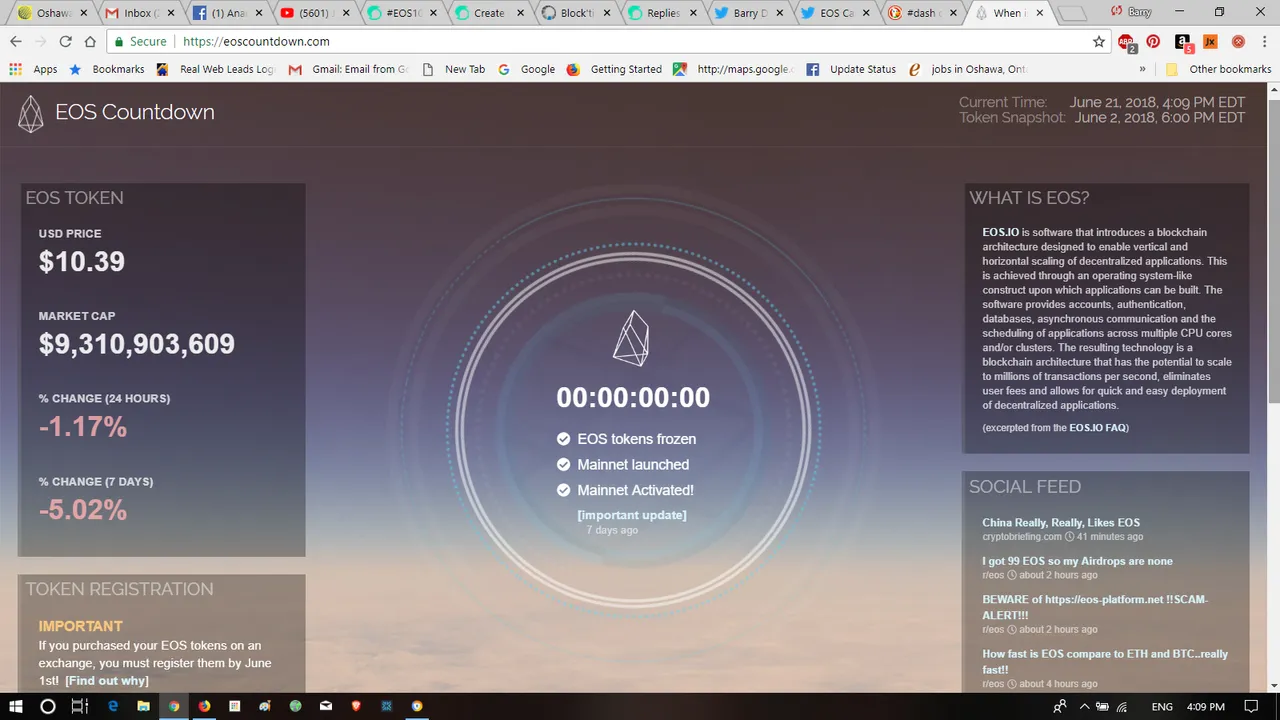Open the [important update] link

[632, 515]
